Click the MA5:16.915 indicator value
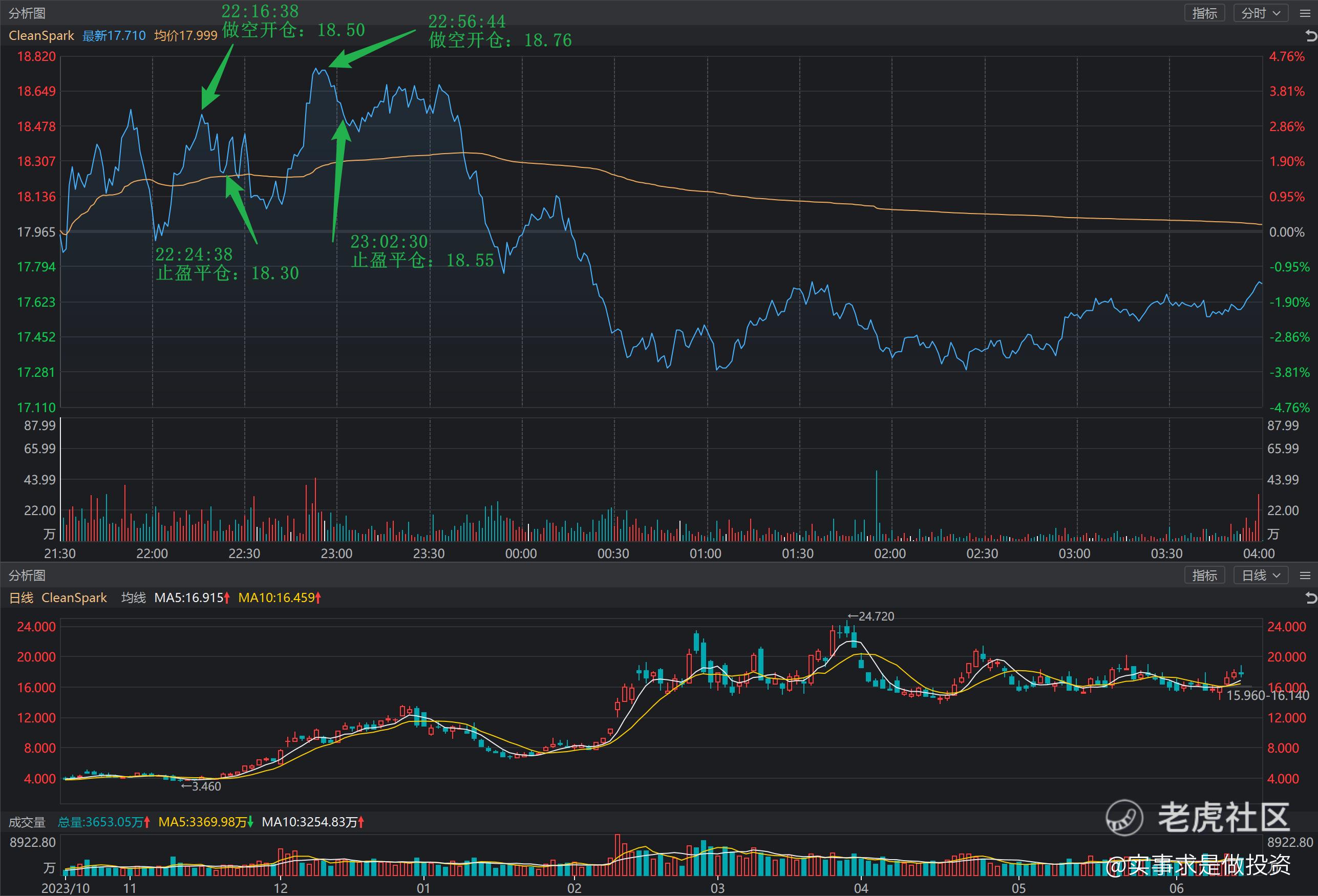 [192, 598]
